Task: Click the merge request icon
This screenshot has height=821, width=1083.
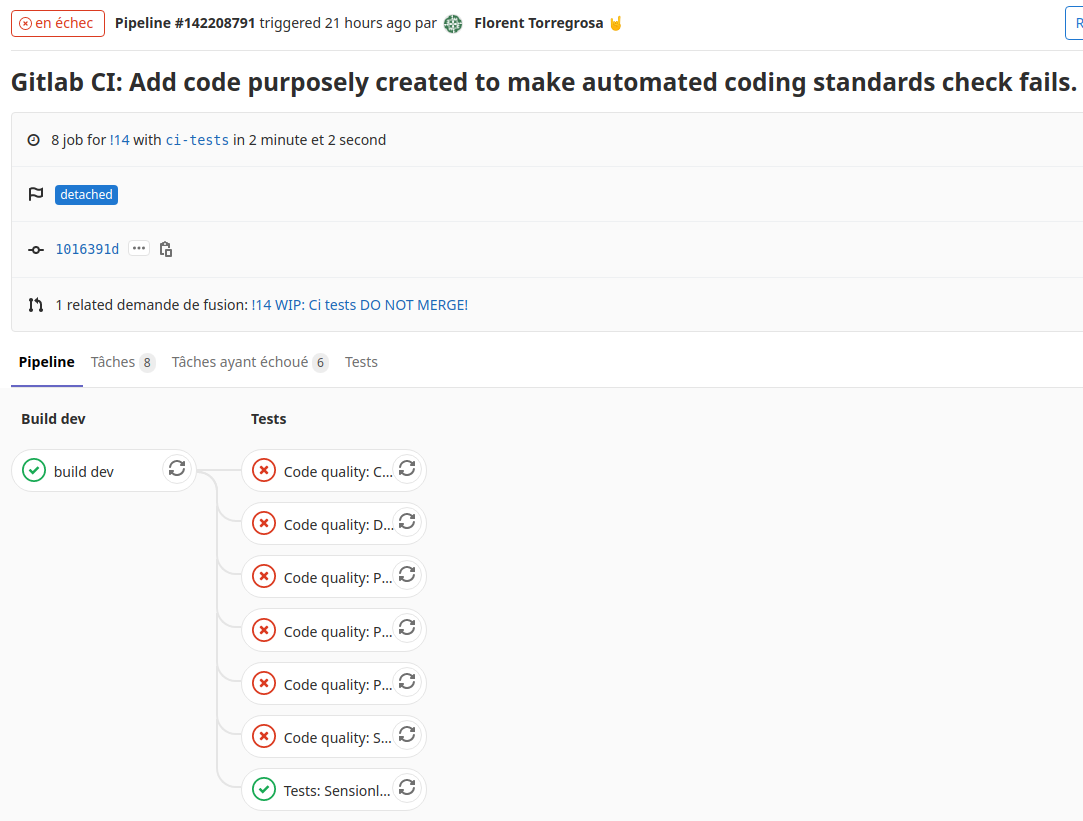Action: (x=36, y=305)
